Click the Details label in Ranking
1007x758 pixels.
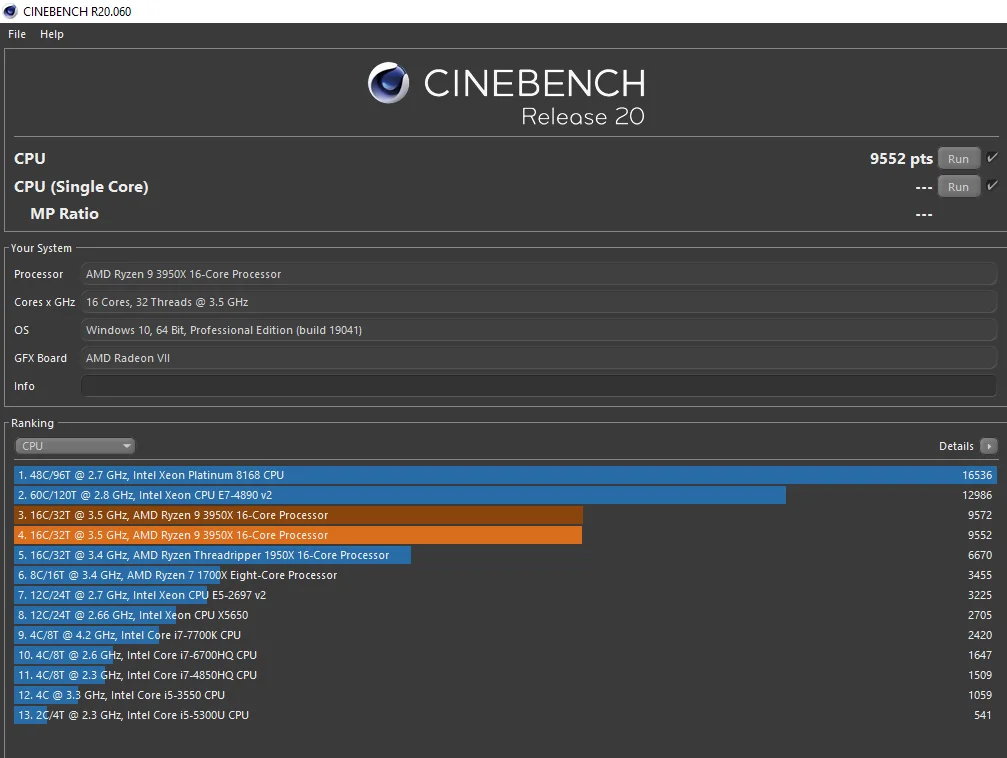pos(956,446)
